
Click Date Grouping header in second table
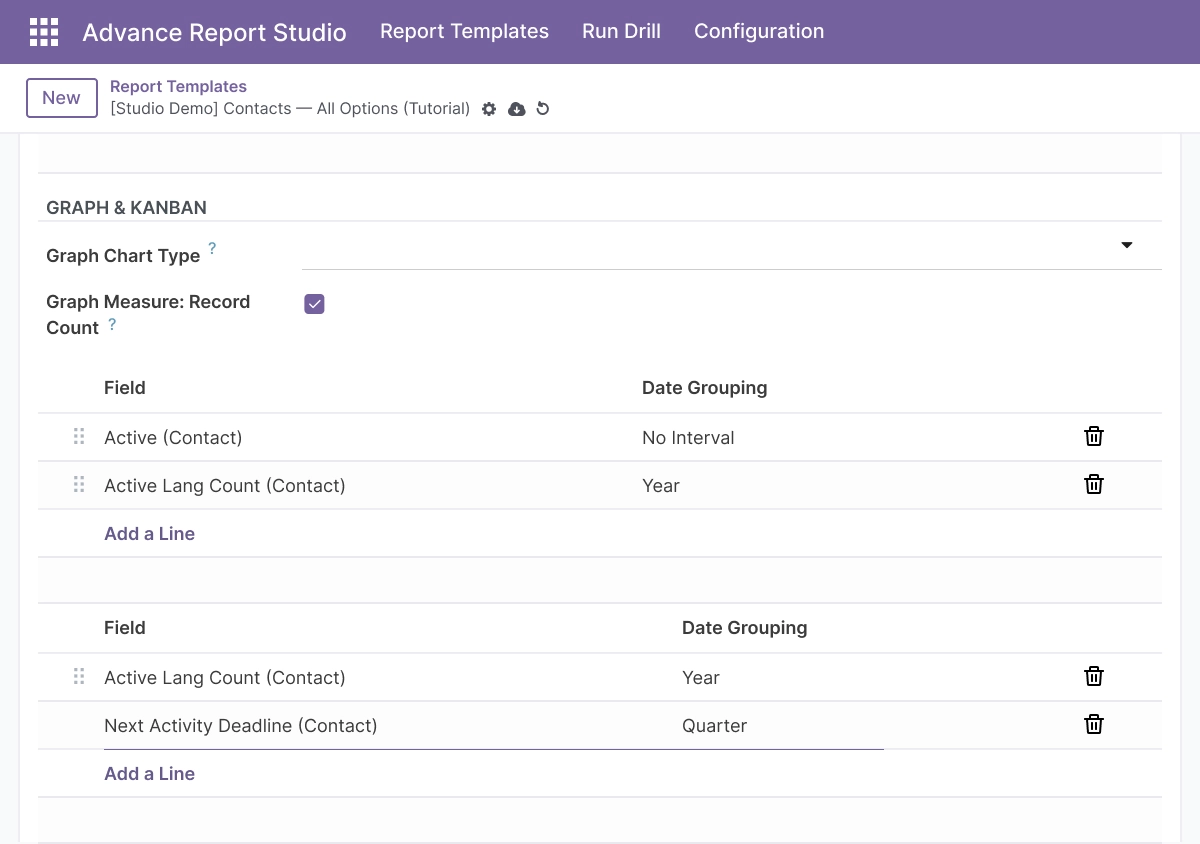(744, 628)
